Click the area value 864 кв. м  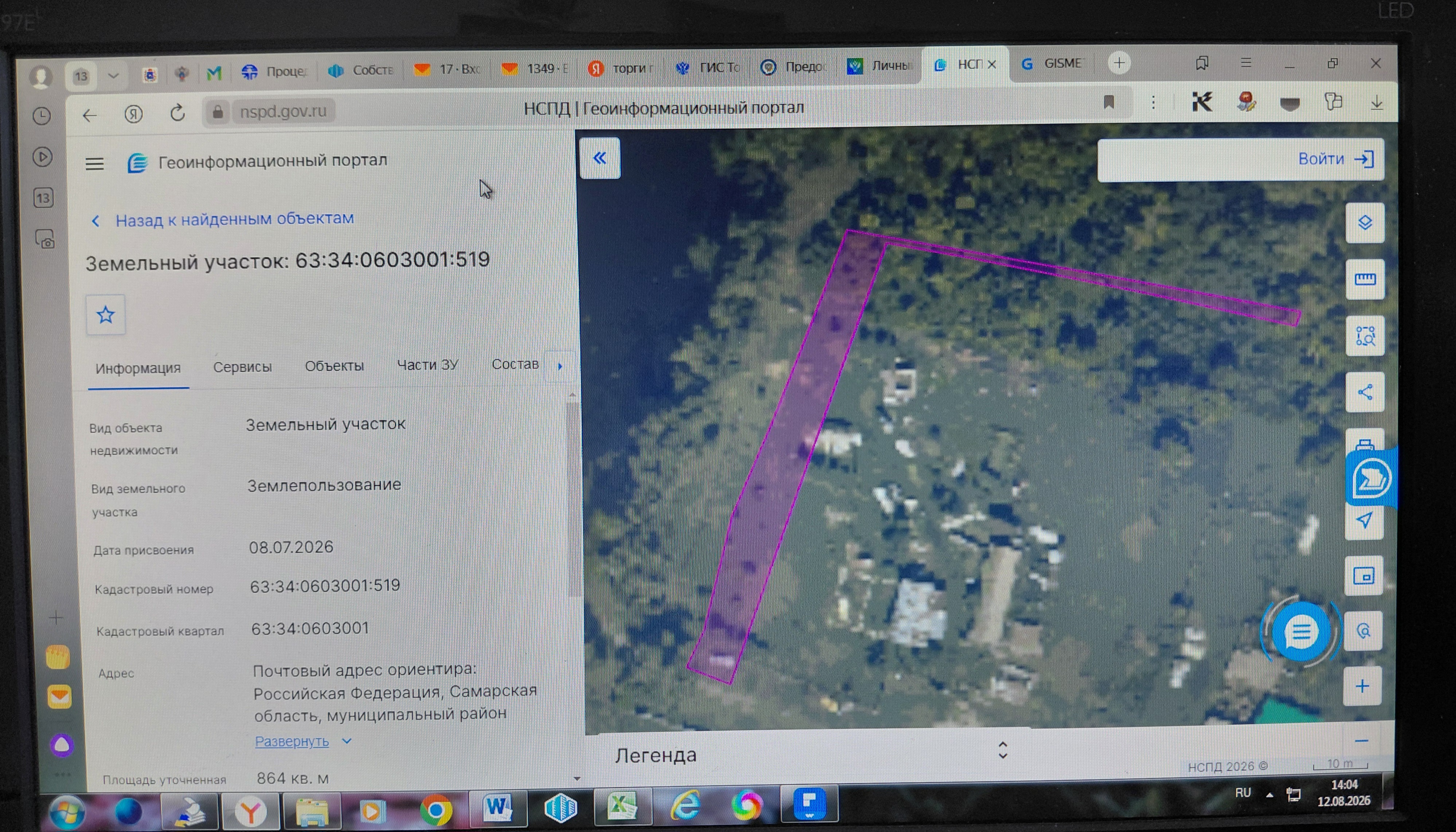point(293,778)
